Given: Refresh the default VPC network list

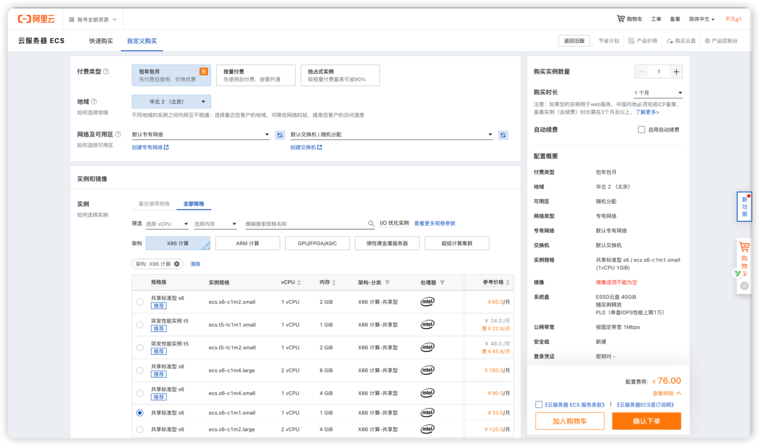Looking at the screenshot, I should (280, 135).
